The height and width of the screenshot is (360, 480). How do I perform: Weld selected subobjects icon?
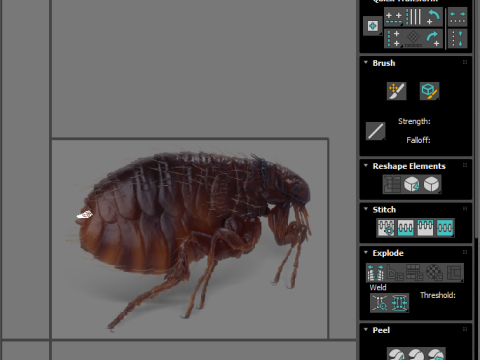399,303
